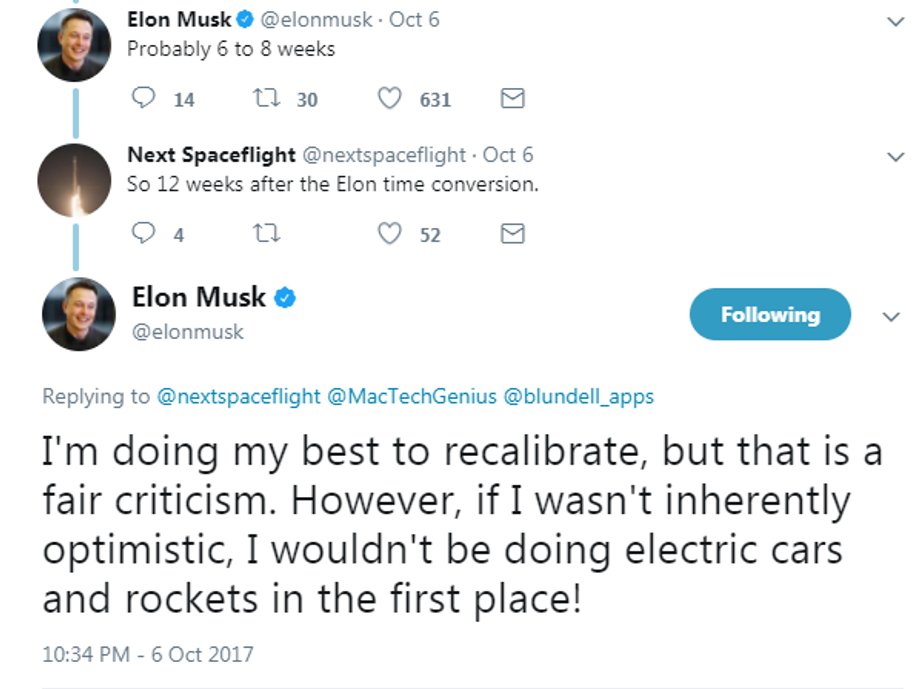This screenshot has width=920, height=689.
Task: Open @MacTechGenius mention link
Action: (412, 397)
